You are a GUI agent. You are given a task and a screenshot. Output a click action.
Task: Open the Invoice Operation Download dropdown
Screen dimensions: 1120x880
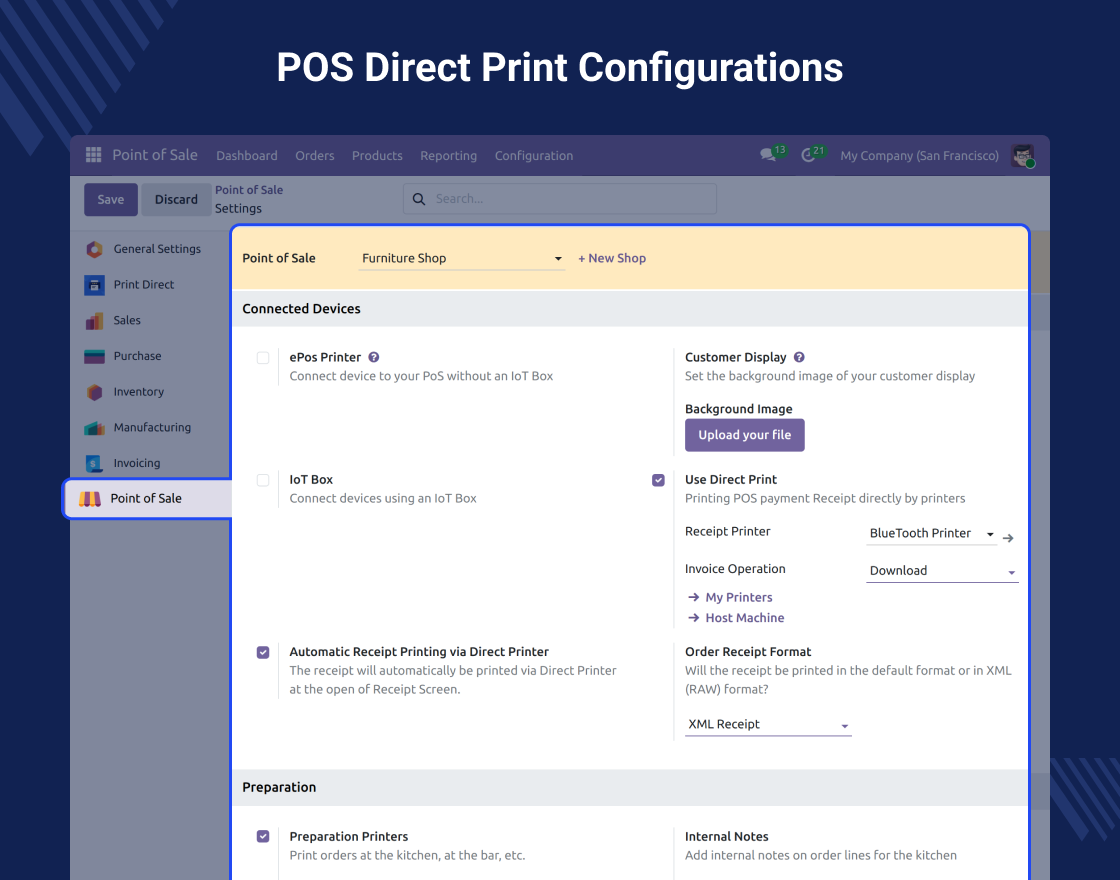coord(941,571)
